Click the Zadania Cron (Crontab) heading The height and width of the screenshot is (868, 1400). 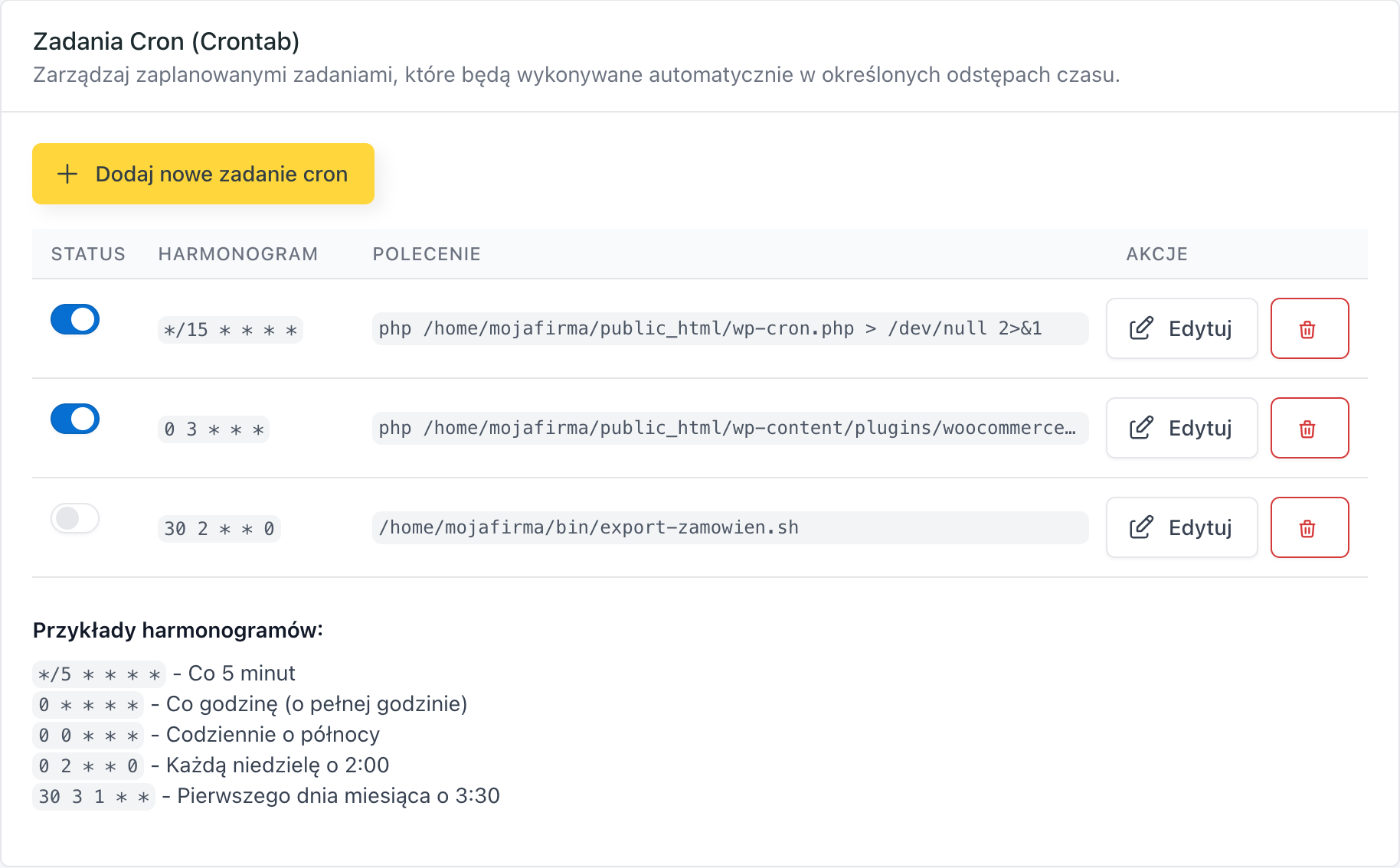166,41
